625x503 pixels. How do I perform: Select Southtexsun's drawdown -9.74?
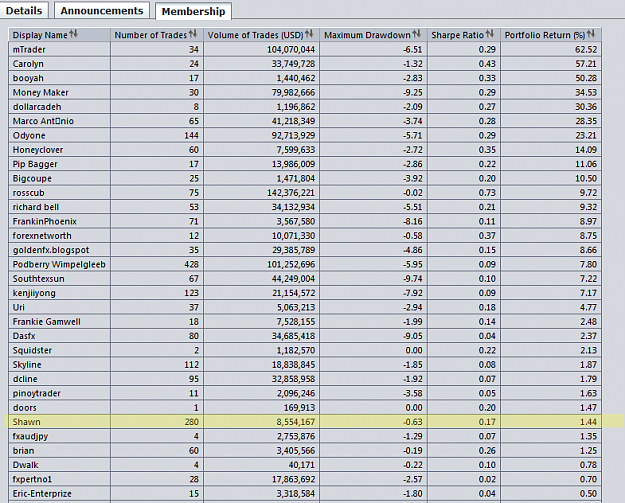pyautogui.click(x=413, y=279)
